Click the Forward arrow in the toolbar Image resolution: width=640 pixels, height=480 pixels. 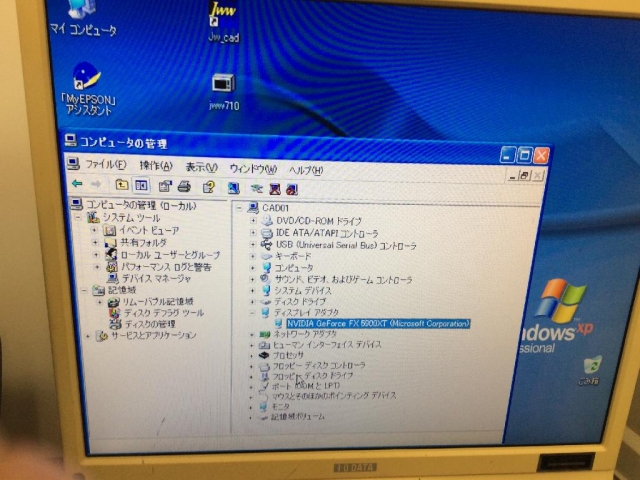[x=96, y=184]
